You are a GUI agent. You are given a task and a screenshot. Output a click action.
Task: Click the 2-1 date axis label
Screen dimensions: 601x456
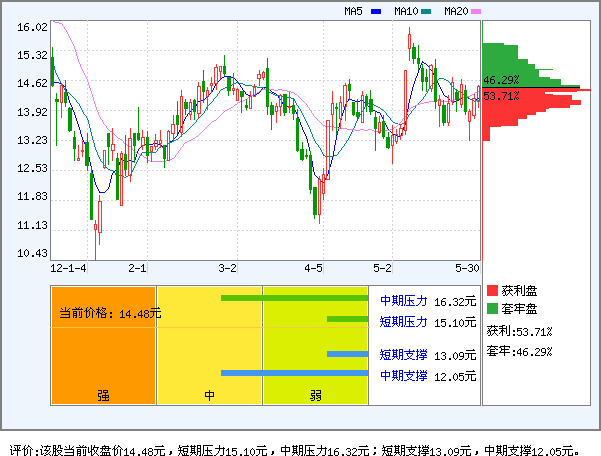[137, 268]
